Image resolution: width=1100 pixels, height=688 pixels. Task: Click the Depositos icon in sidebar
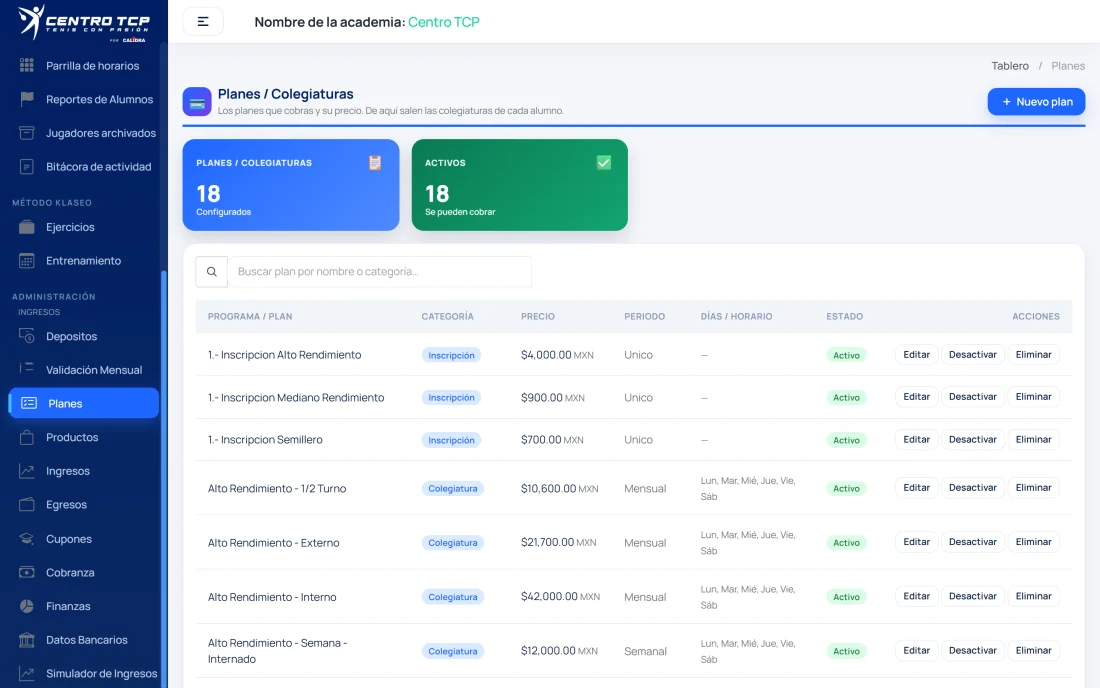coord(27,336)
